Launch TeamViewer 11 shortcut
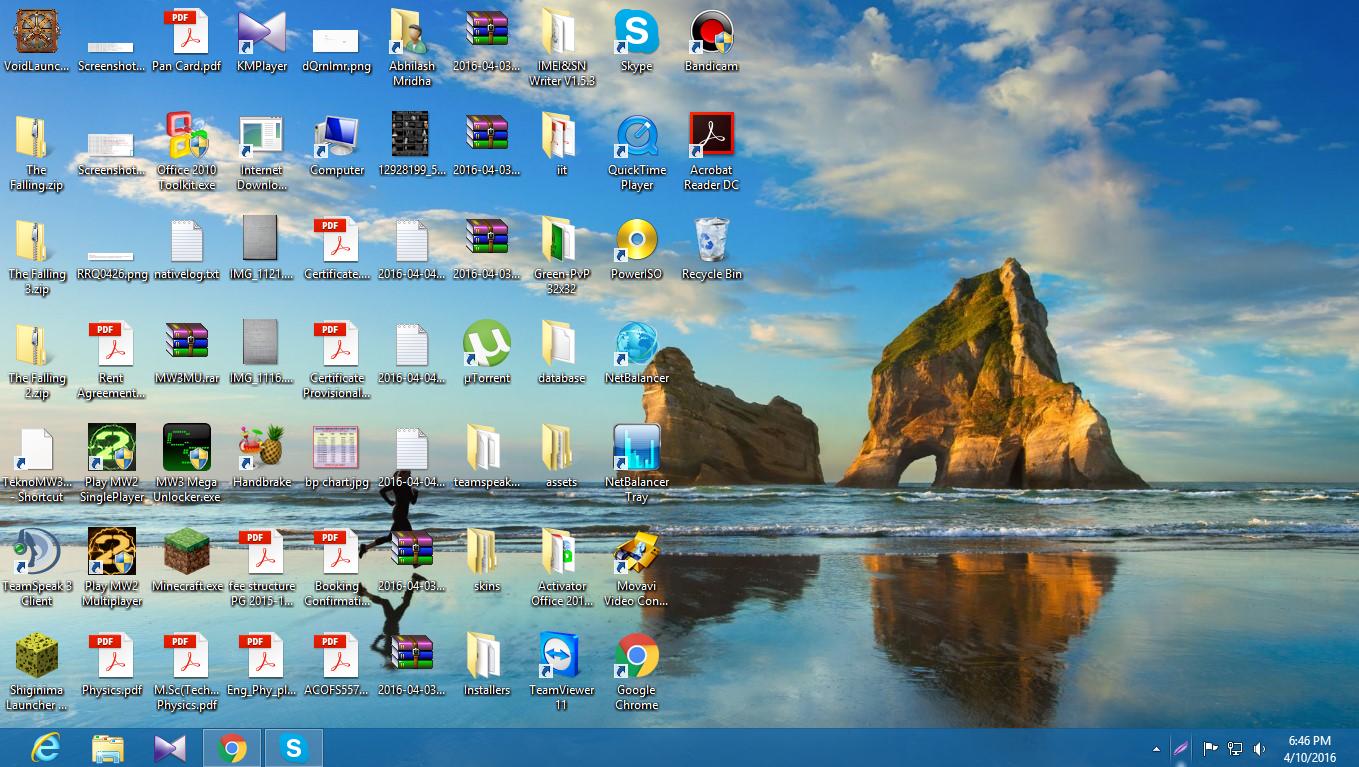 coord(562,672)
